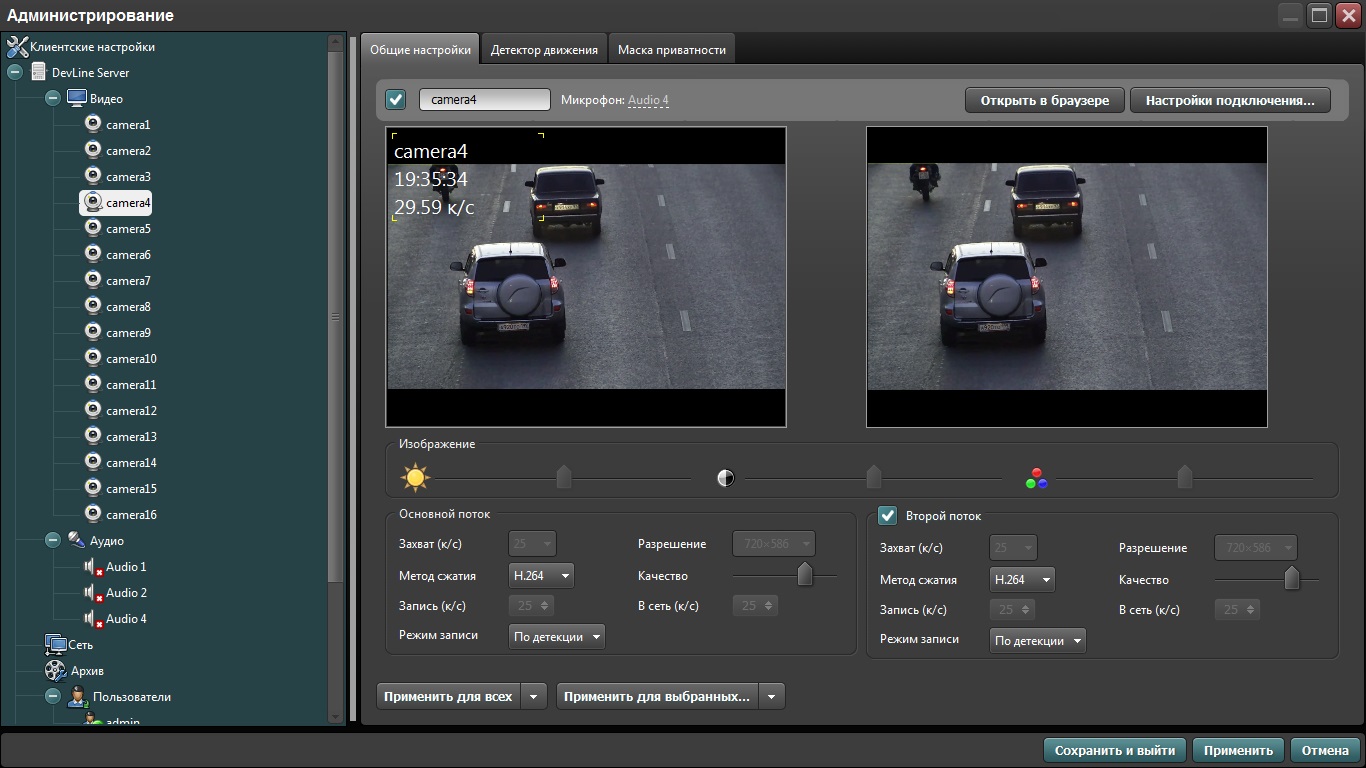This screenshot has width=1366, height=768.
Task: Click the camera4 name input field
Action: click(484, 100)
